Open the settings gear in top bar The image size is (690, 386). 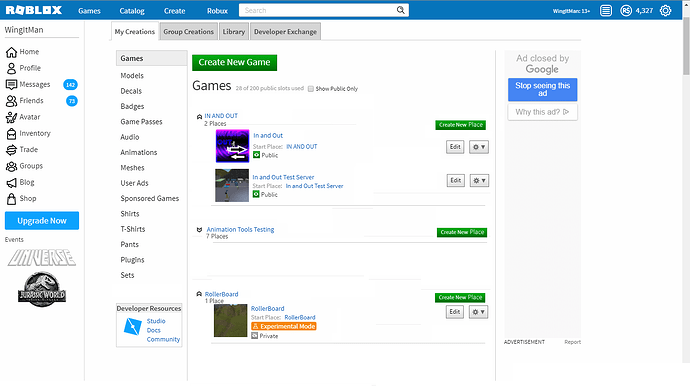point(665,11)
